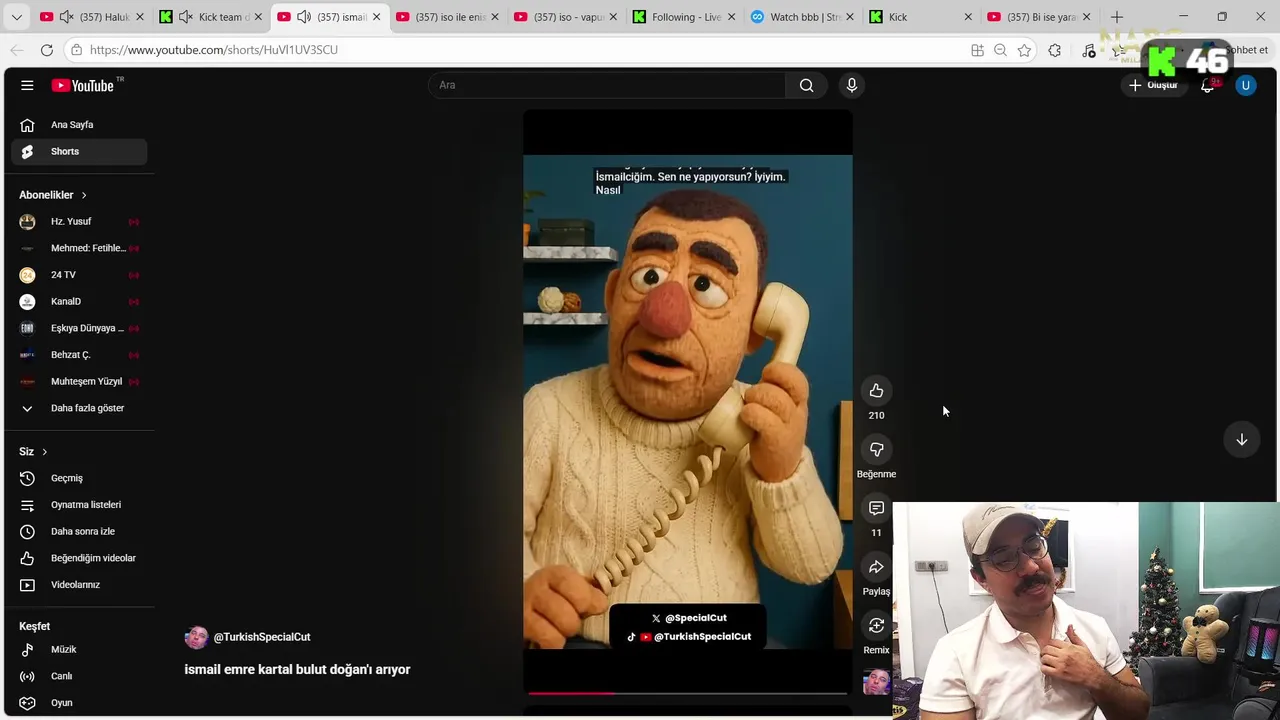Image resolution: width=1280 pixels, height=720 pixels.
Task: Open Oynatma listeleri
Action: click(x=80, y=505)
